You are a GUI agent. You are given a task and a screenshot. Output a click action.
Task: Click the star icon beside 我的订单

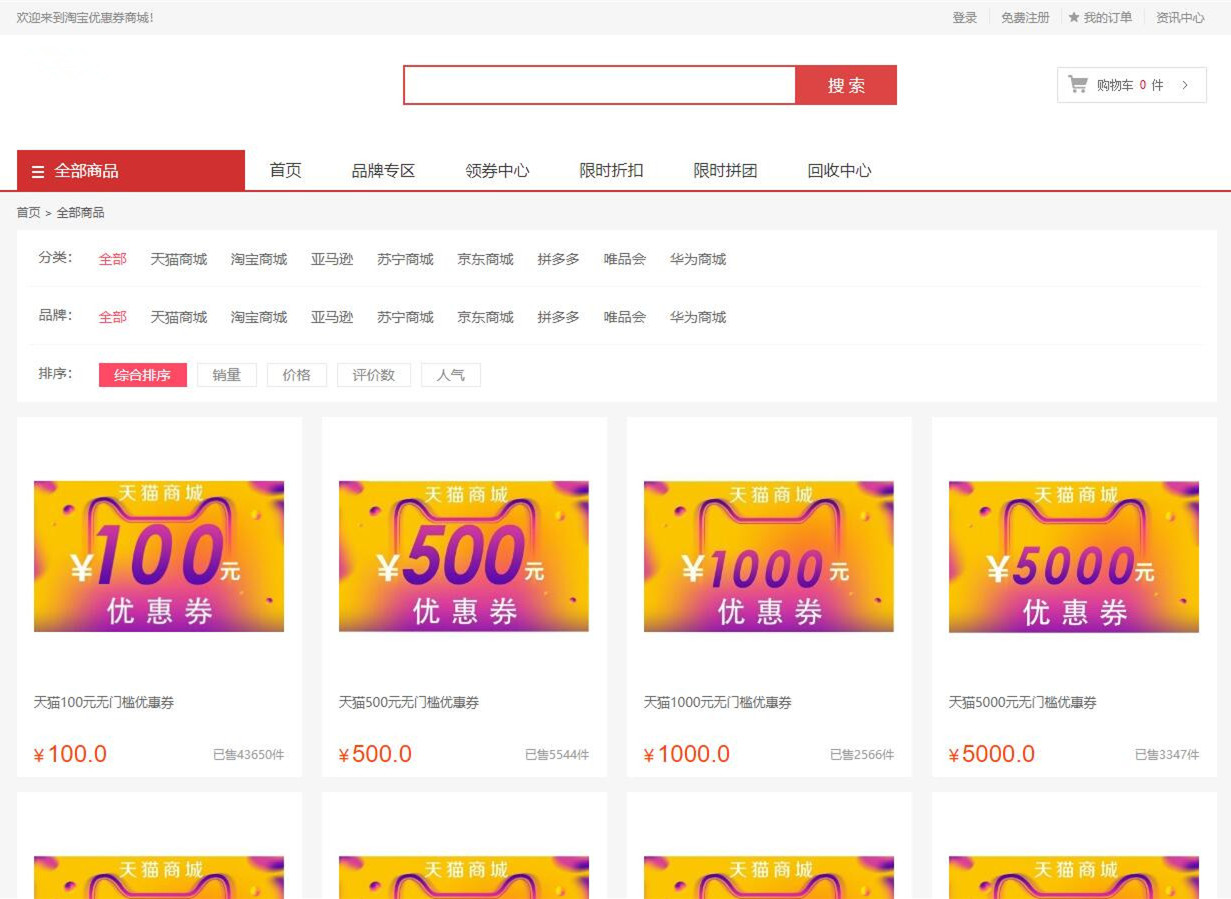[x=1074, y=17]
